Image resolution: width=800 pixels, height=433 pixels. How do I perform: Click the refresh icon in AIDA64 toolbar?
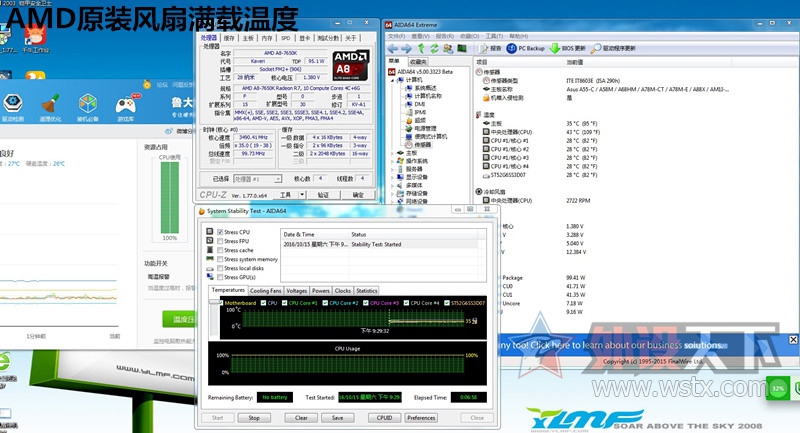pyautogui.click(x=434, y=48)
